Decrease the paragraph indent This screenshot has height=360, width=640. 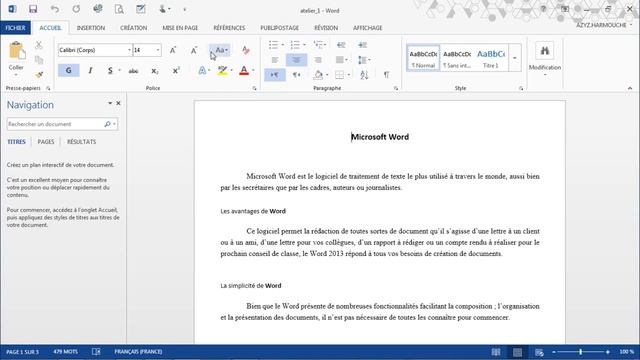pyautogui.click(x=341, y=45)
